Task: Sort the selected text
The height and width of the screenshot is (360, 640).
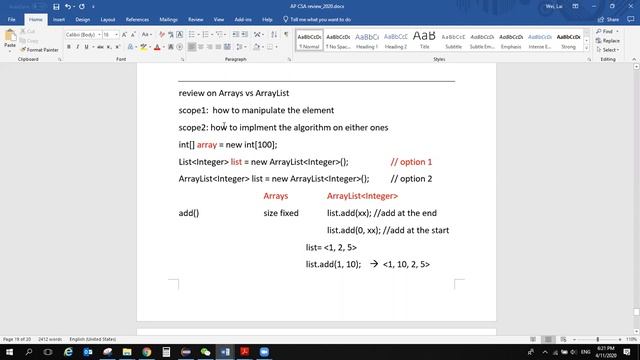Action: click(274, 35)
